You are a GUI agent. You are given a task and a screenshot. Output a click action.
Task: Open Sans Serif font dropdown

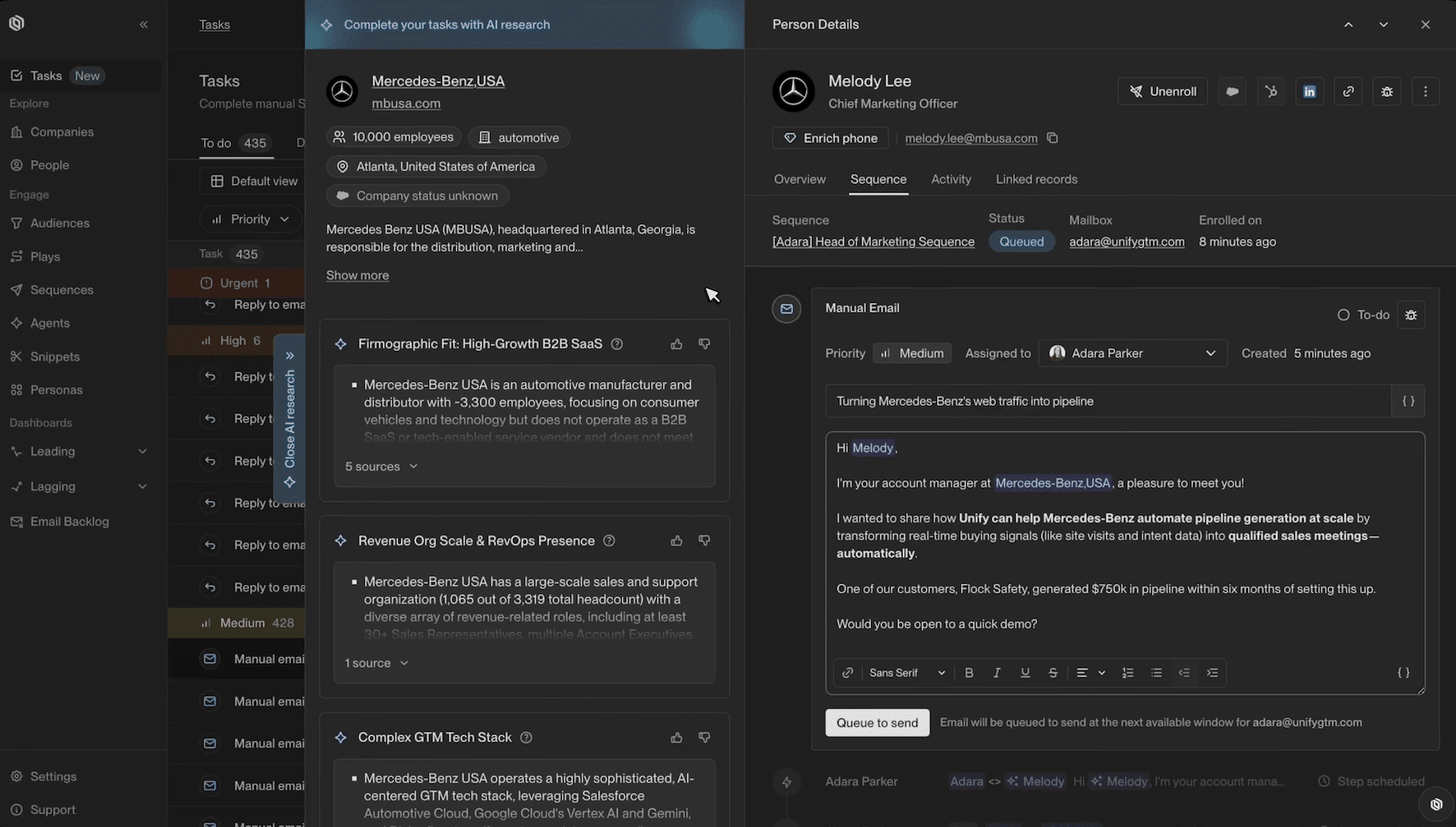pos(907,673)
